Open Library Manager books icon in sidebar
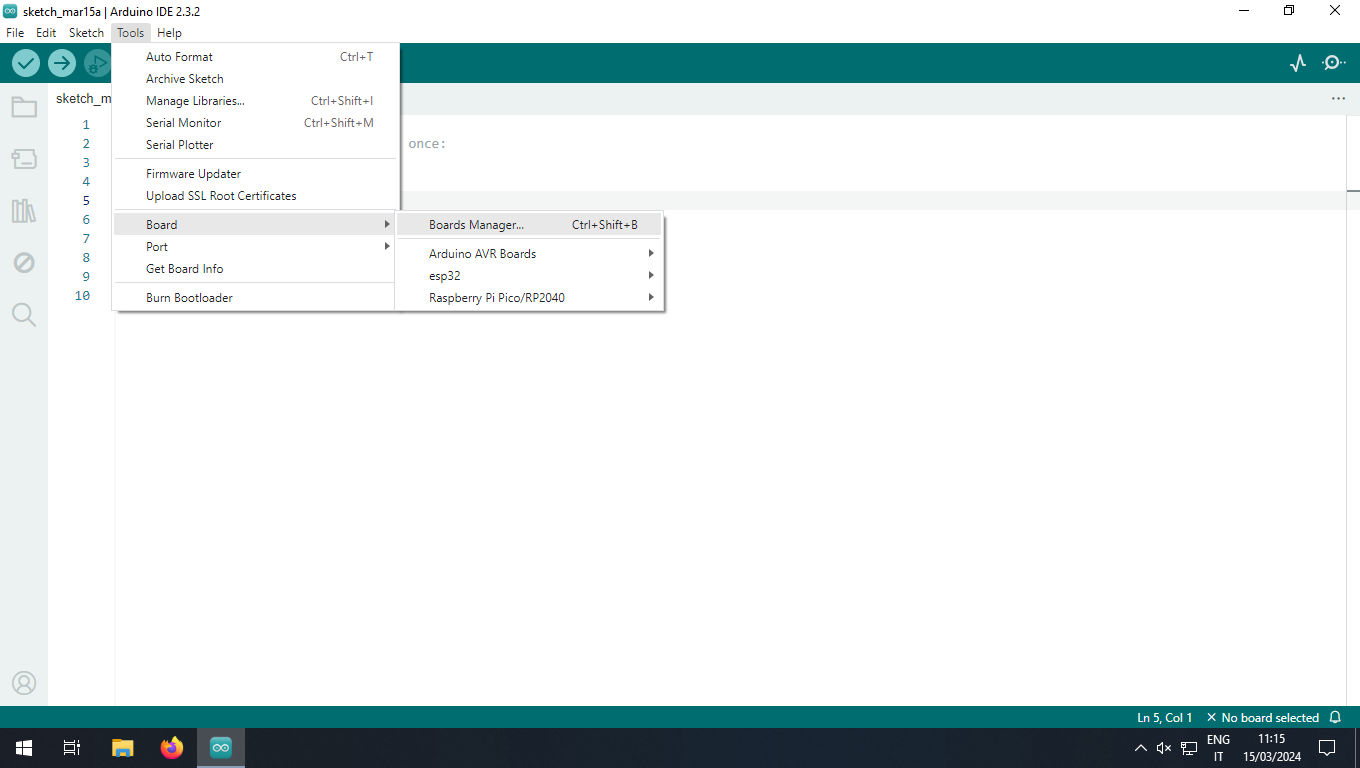The image size is (1360, 768). pyautogui.click(x=24, y=211)
